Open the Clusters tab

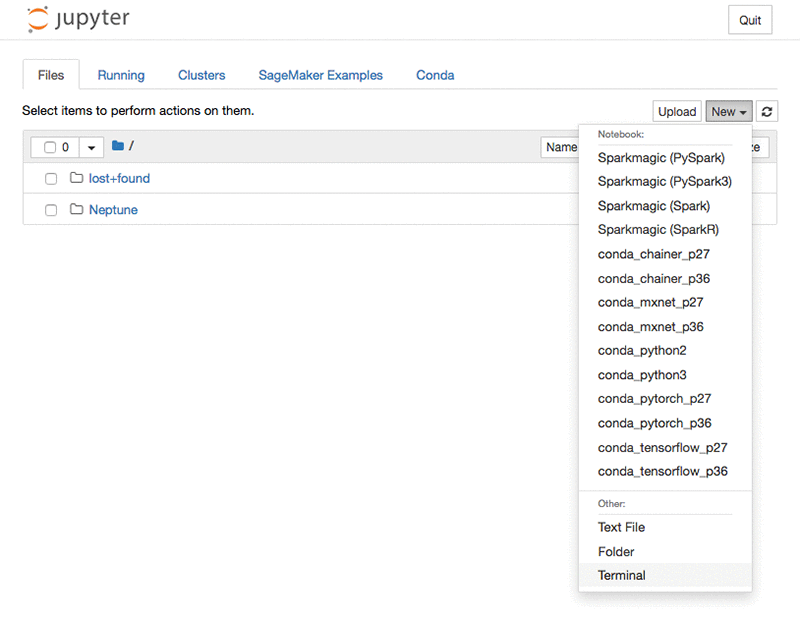coord(202,75)
